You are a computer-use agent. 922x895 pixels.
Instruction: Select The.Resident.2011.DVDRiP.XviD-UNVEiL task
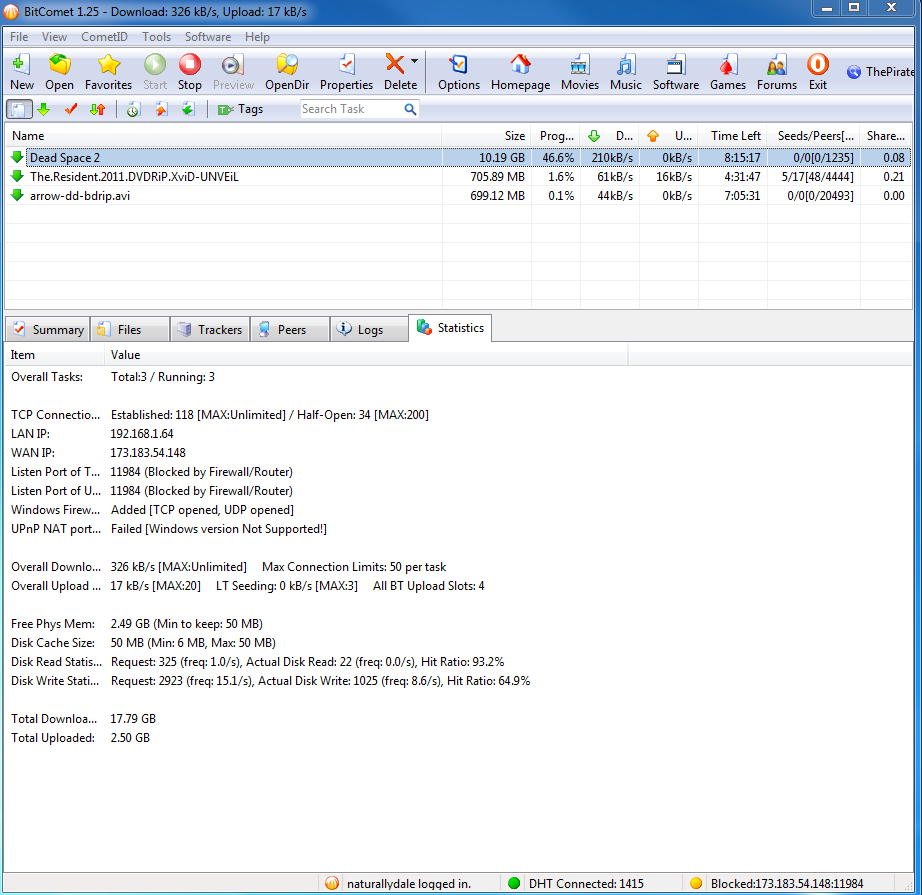458,176
